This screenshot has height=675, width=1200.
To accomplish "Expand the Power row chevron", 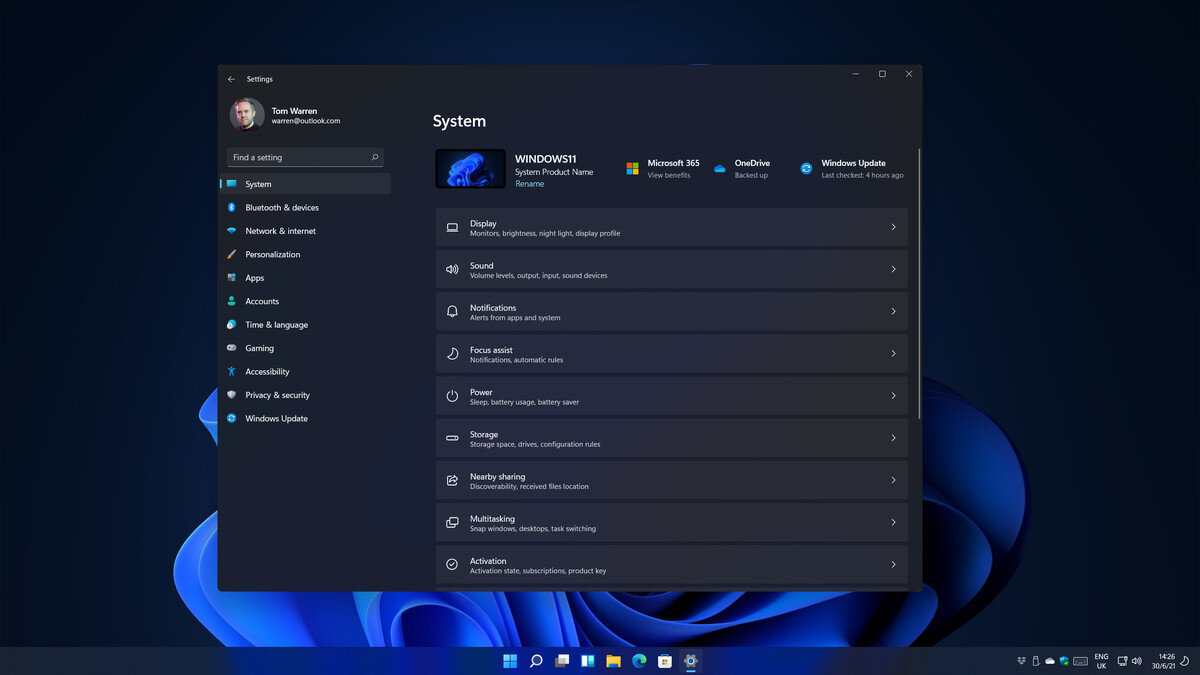I will pos(893,396).
